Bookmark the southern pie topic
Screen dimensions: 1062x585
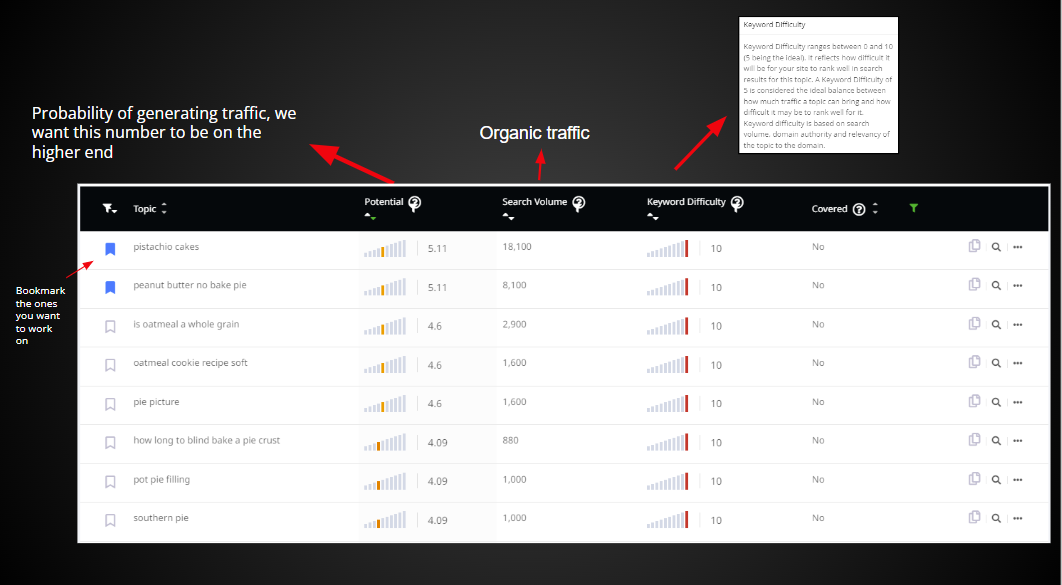(110, 521)
